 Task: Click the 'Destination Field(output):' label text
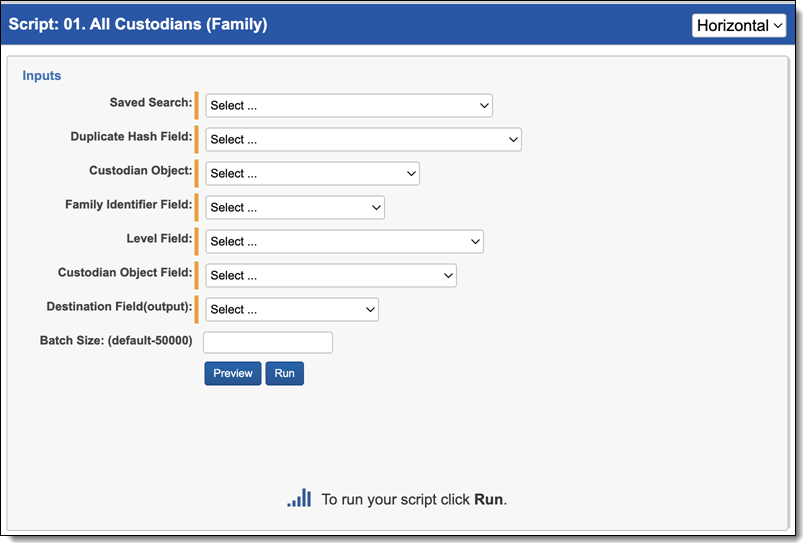[x=119, y=307]
